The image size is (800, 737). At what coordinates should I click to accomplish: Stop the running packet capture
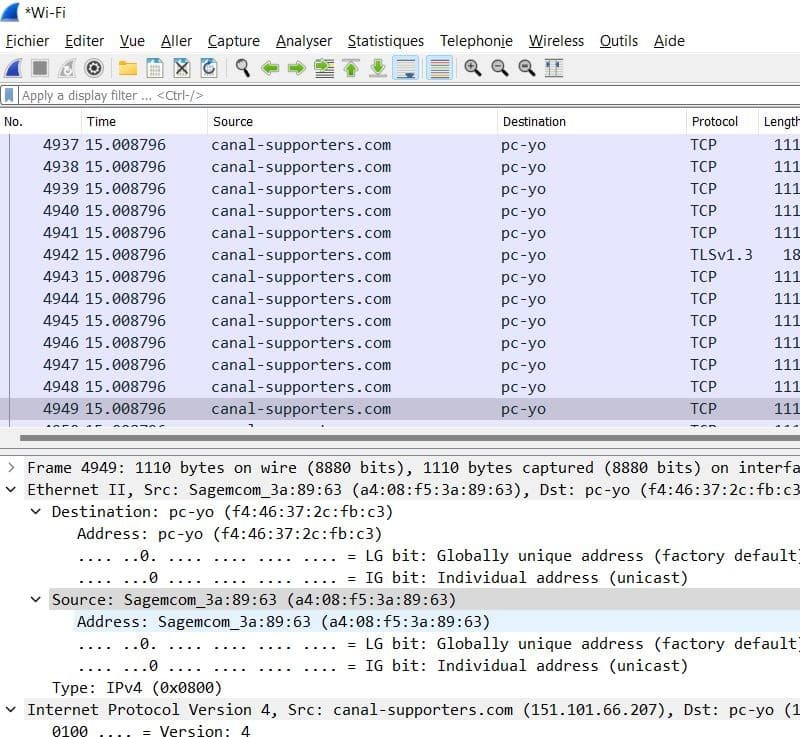40,68
